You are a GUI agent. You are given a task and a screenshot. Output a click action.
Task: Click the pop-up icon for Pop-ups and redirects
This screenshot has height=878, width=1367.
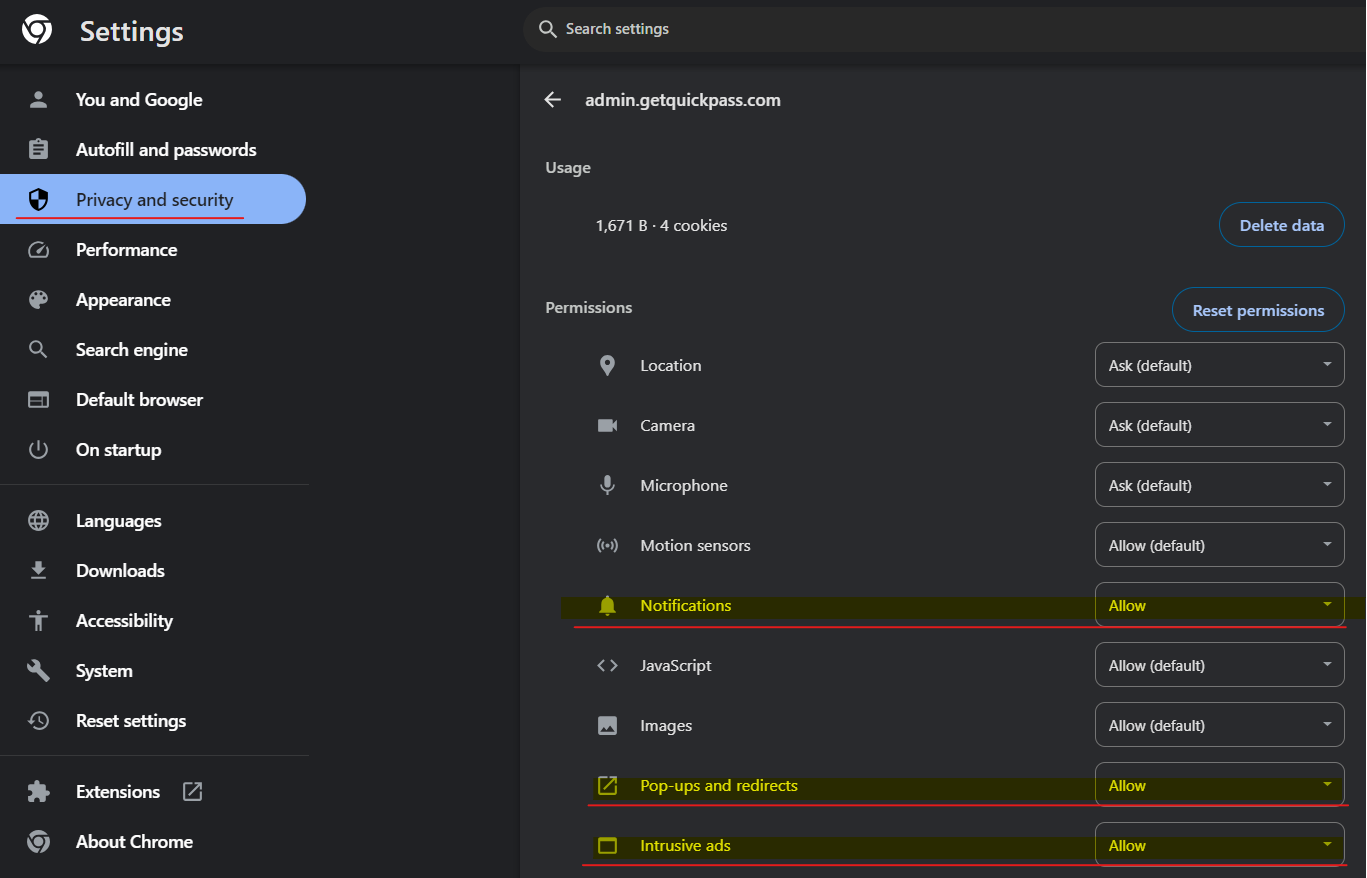(x=607, y=785)
